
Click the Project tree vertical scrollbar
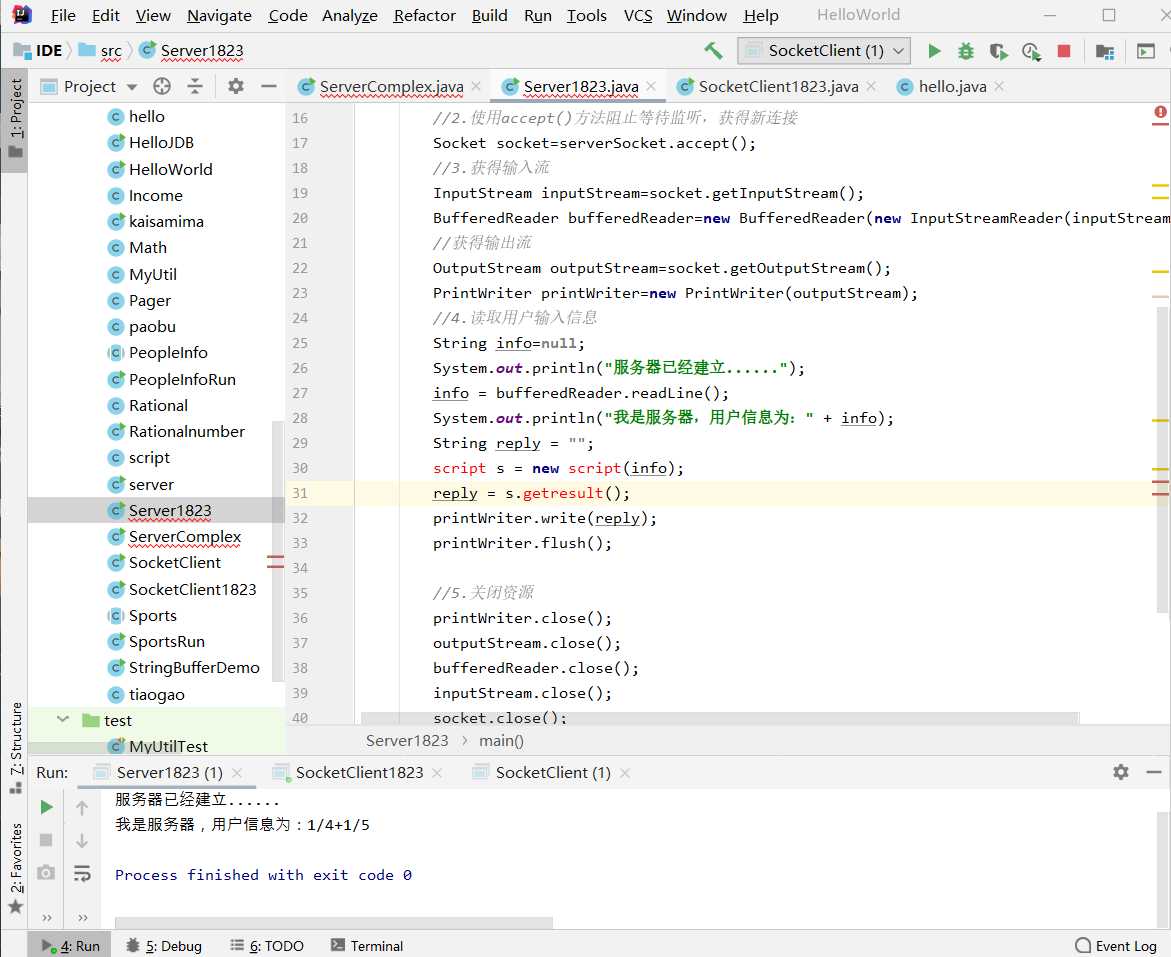[279, 551]
